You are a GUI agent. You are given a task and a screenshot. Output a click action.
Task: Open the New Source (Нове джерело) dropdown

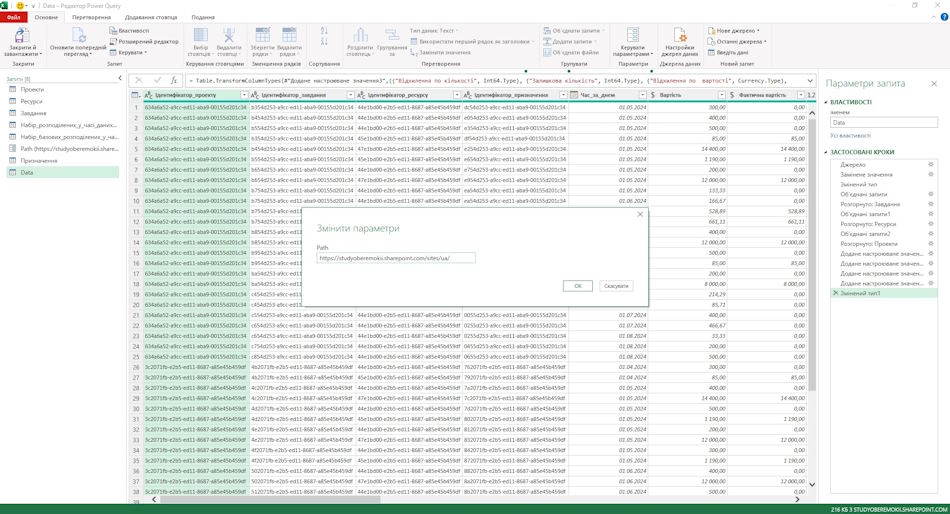click(x=733, y=30)
